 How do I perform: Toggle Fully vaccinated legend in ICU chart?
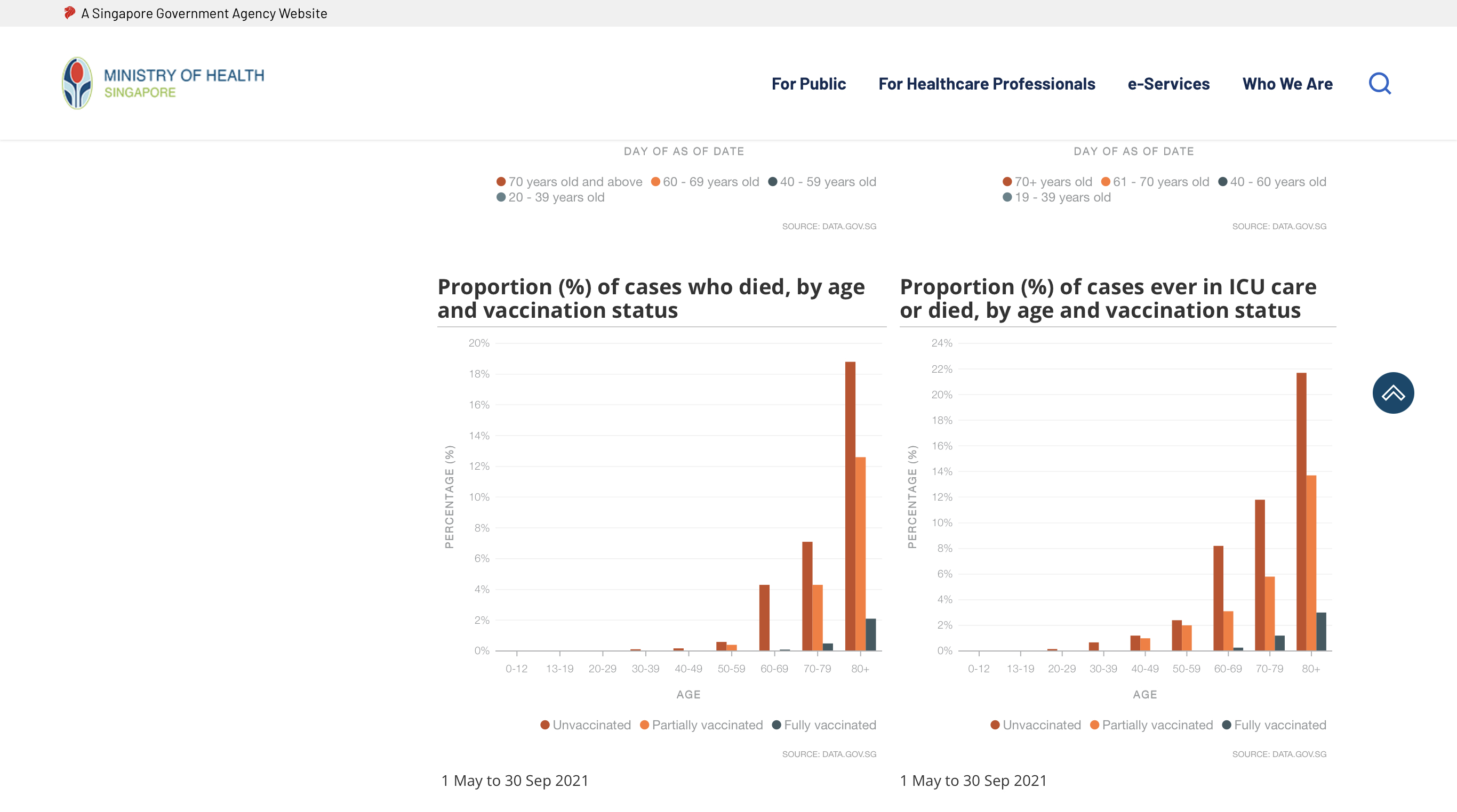click(x=1274, y=725)
